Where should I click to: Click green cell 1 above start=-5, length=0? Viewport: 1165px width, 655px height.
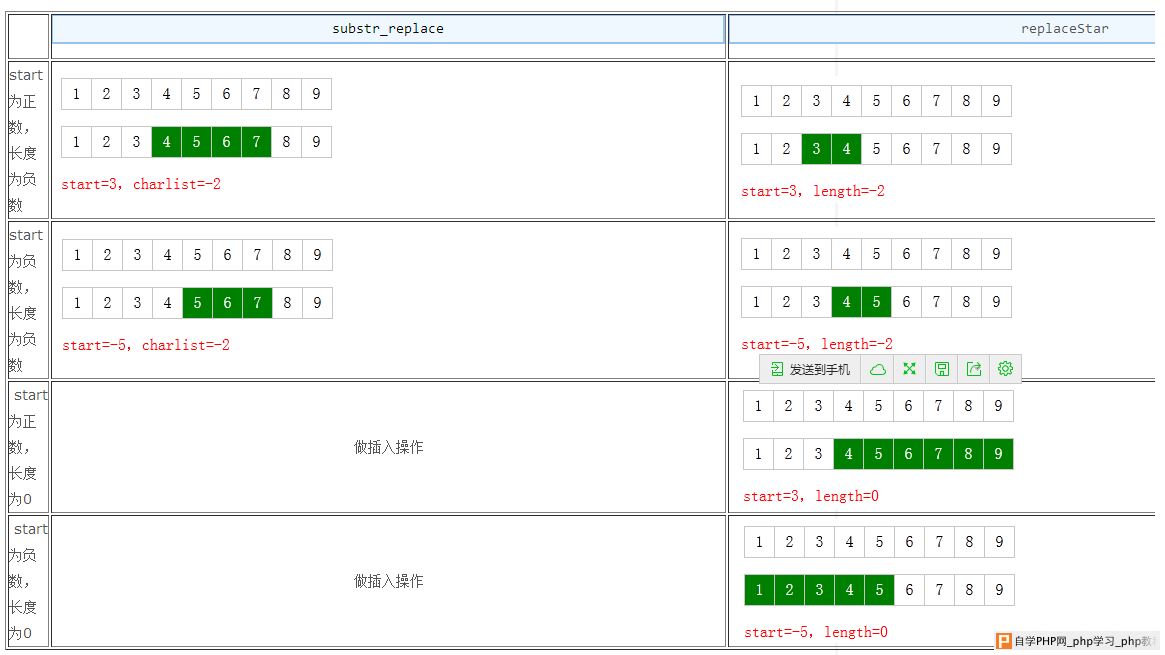pos(759,590)
